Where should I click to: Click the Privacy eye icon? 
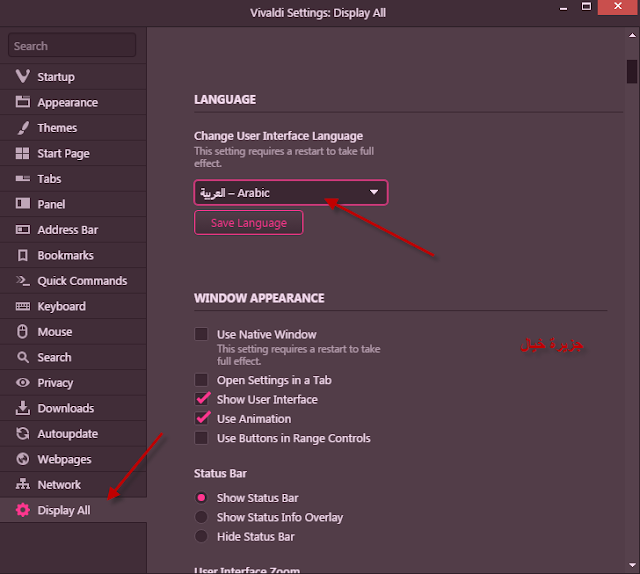[22, 383]
